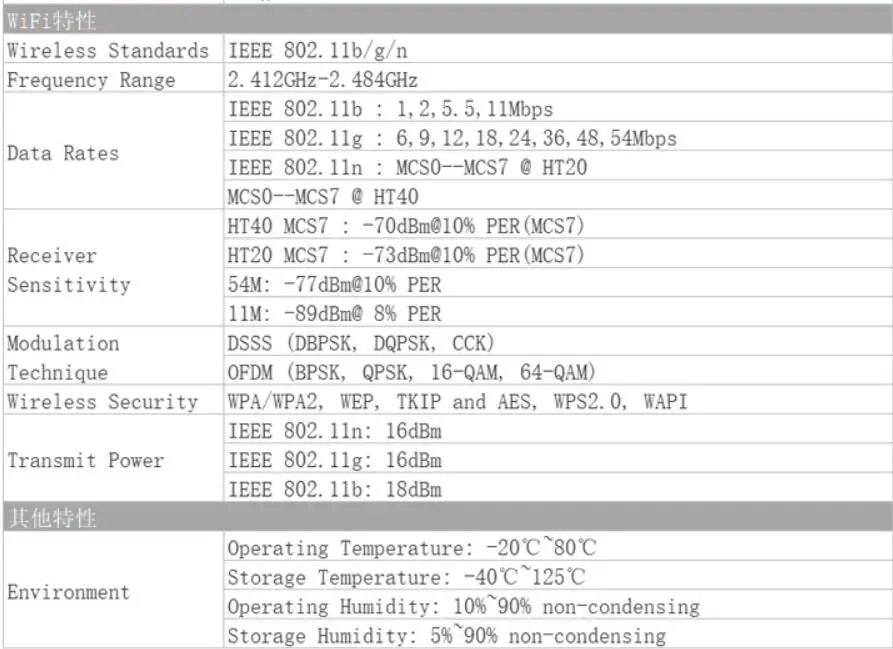Select the Wireless Security label
Viewport: 893px width, 649px height.
coord(102,402)
